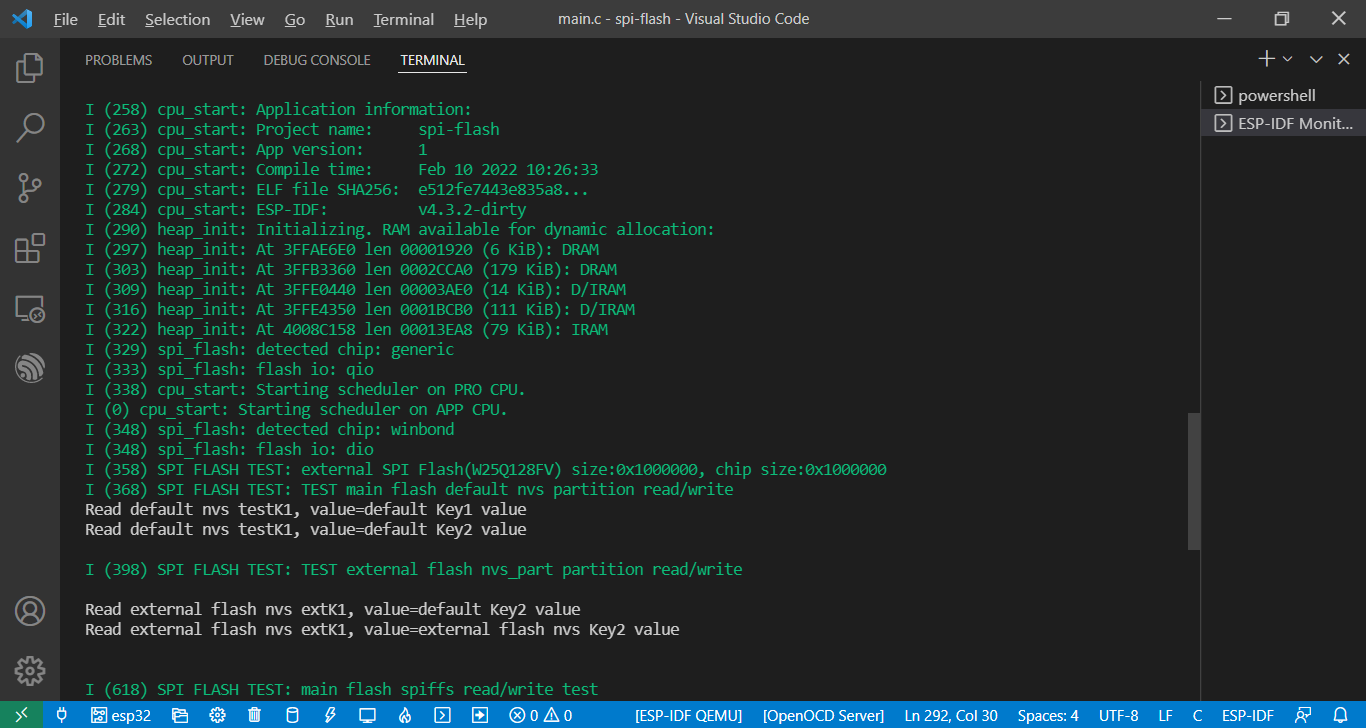This screenshot has width=1366, height=728.
Task: Open the File menu
Action: tap(66, 19)
